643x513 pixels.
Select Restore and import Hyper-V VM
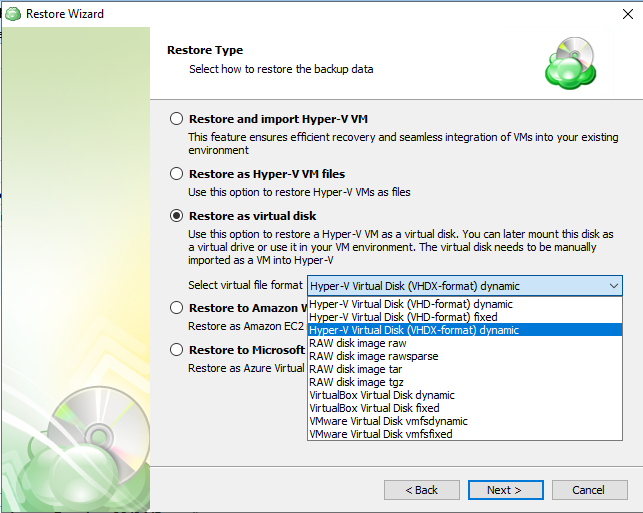(x=177, y=118)
